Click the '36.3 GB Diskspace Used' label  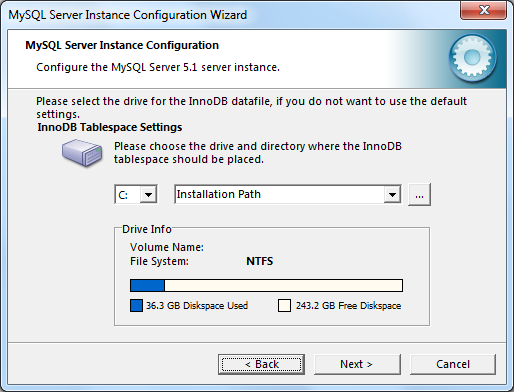(197, 306)
